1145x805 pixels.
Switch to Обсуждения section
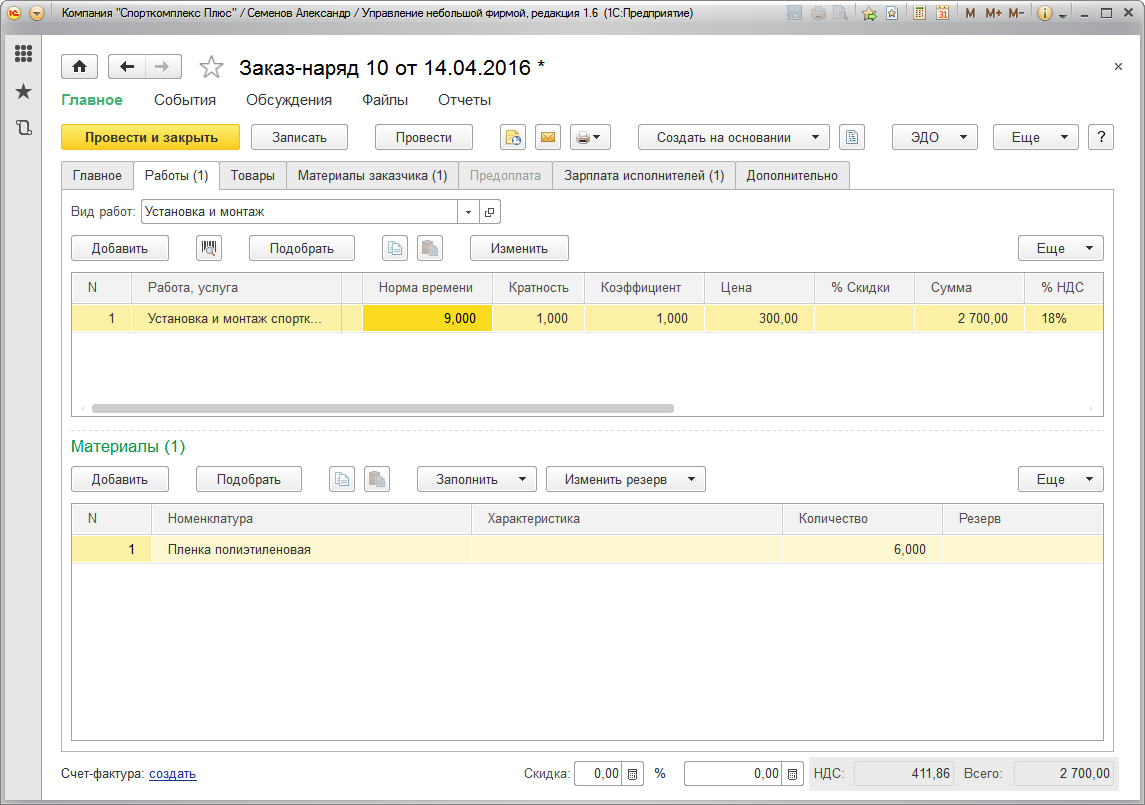click(x=288, y=100)
